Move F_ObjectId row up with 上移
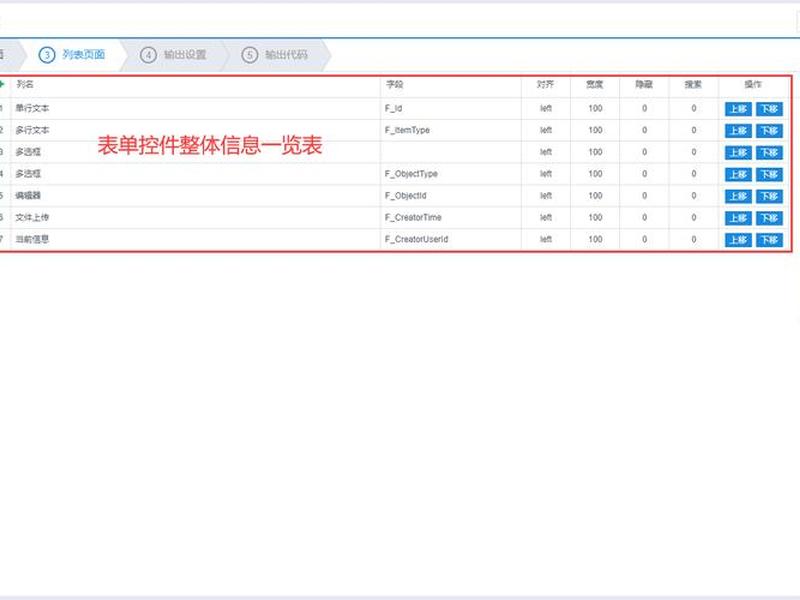Viewport: 800px width, 600px height. pos(738,196)
